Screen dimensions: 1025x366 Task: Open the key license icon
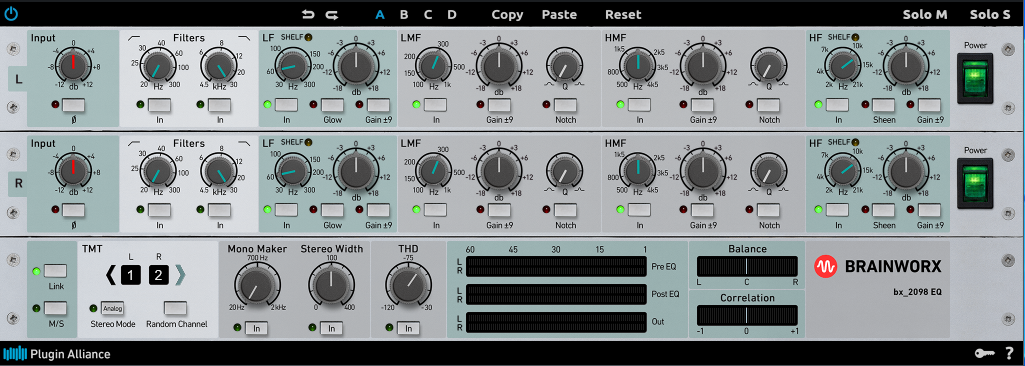click(x=984, y=354)
